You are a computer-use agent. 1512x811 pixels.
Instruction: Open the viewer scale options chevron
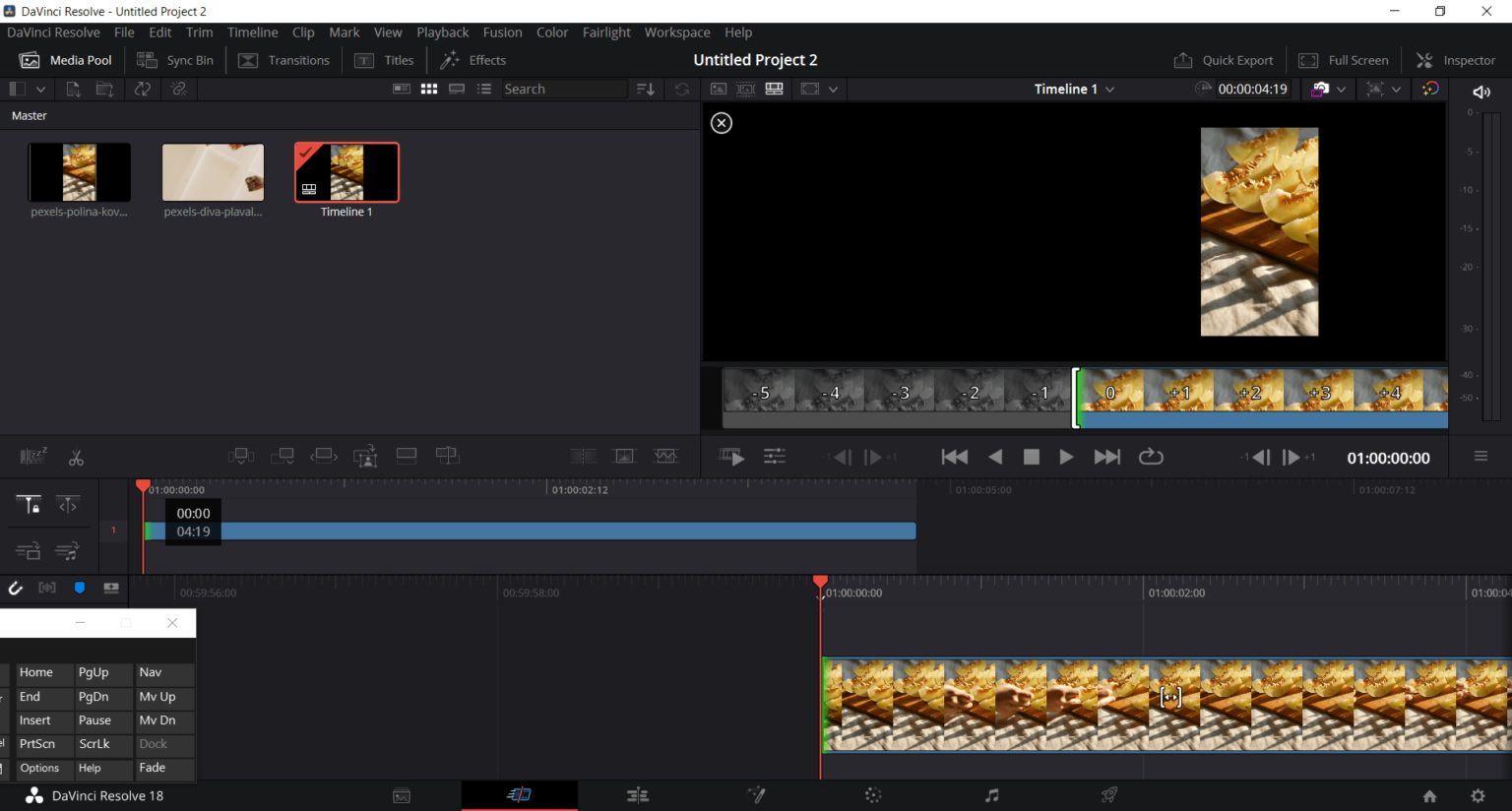pos(833,89)
